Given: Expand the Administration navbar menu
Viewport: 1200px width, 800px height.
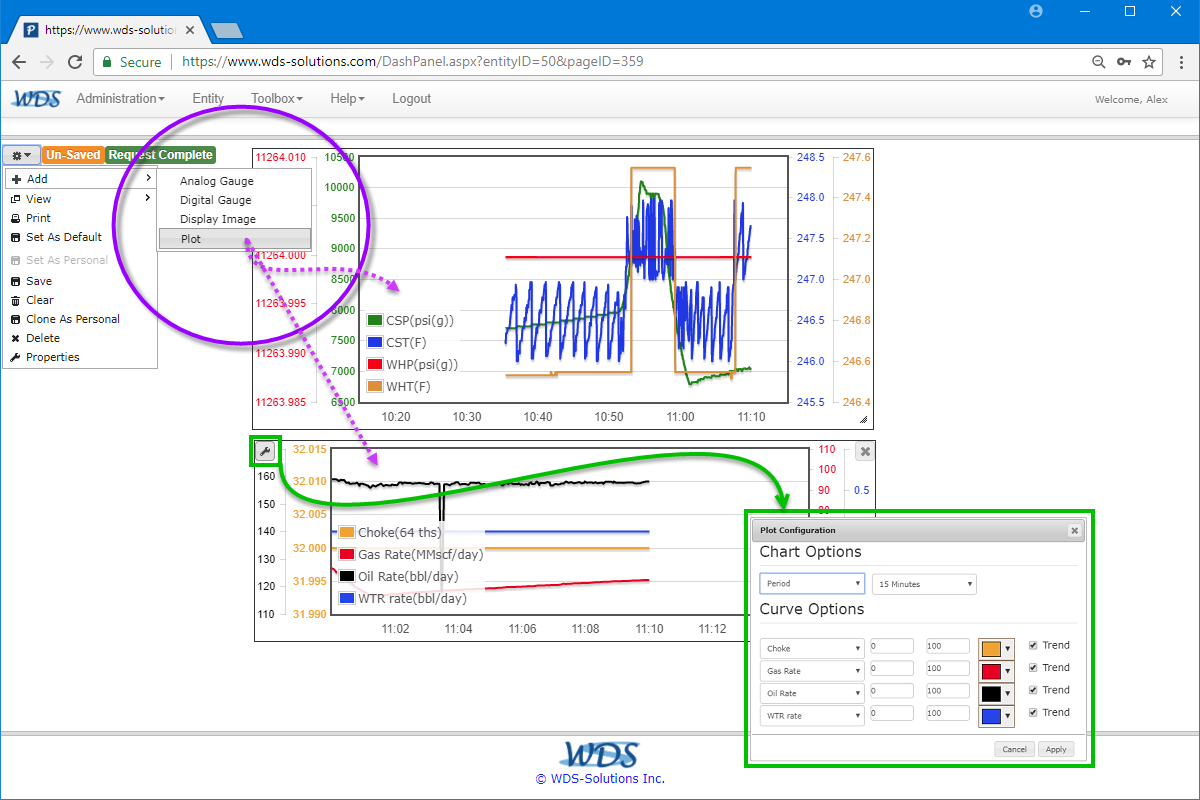Looking at the screenshot, I should 121,99.
